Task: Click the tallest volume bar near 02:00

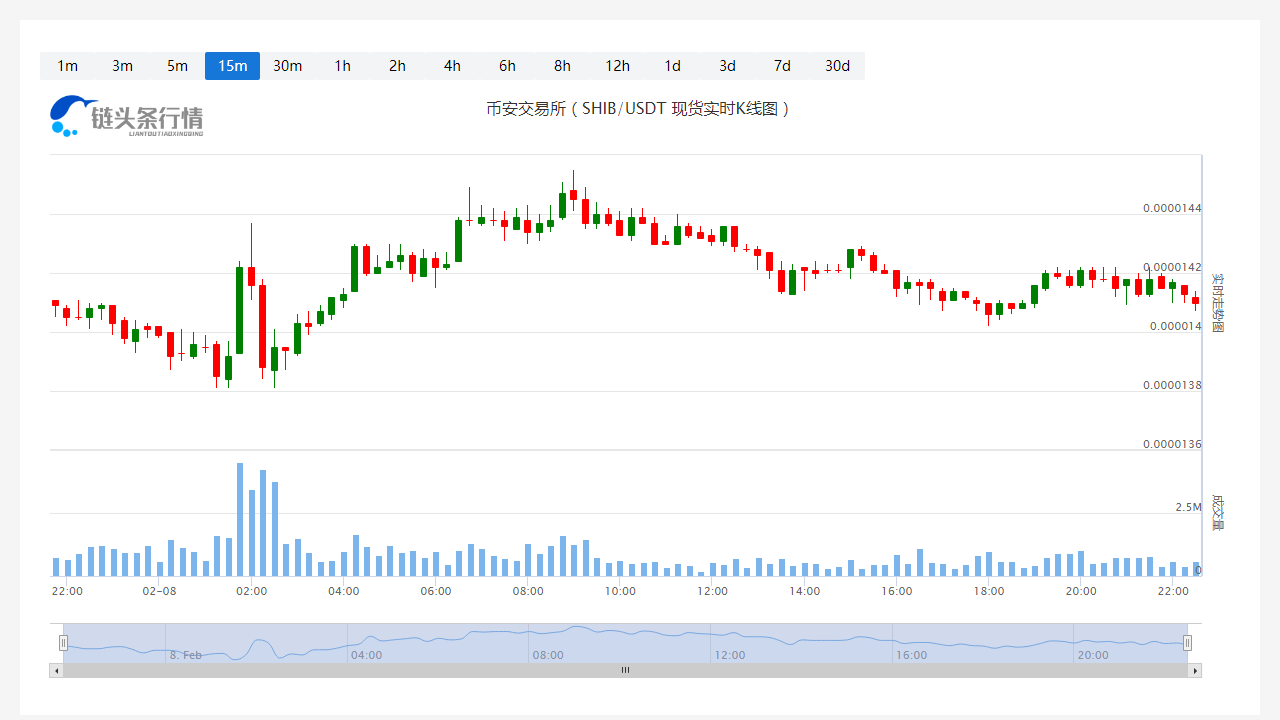Action: pos(240,519)
